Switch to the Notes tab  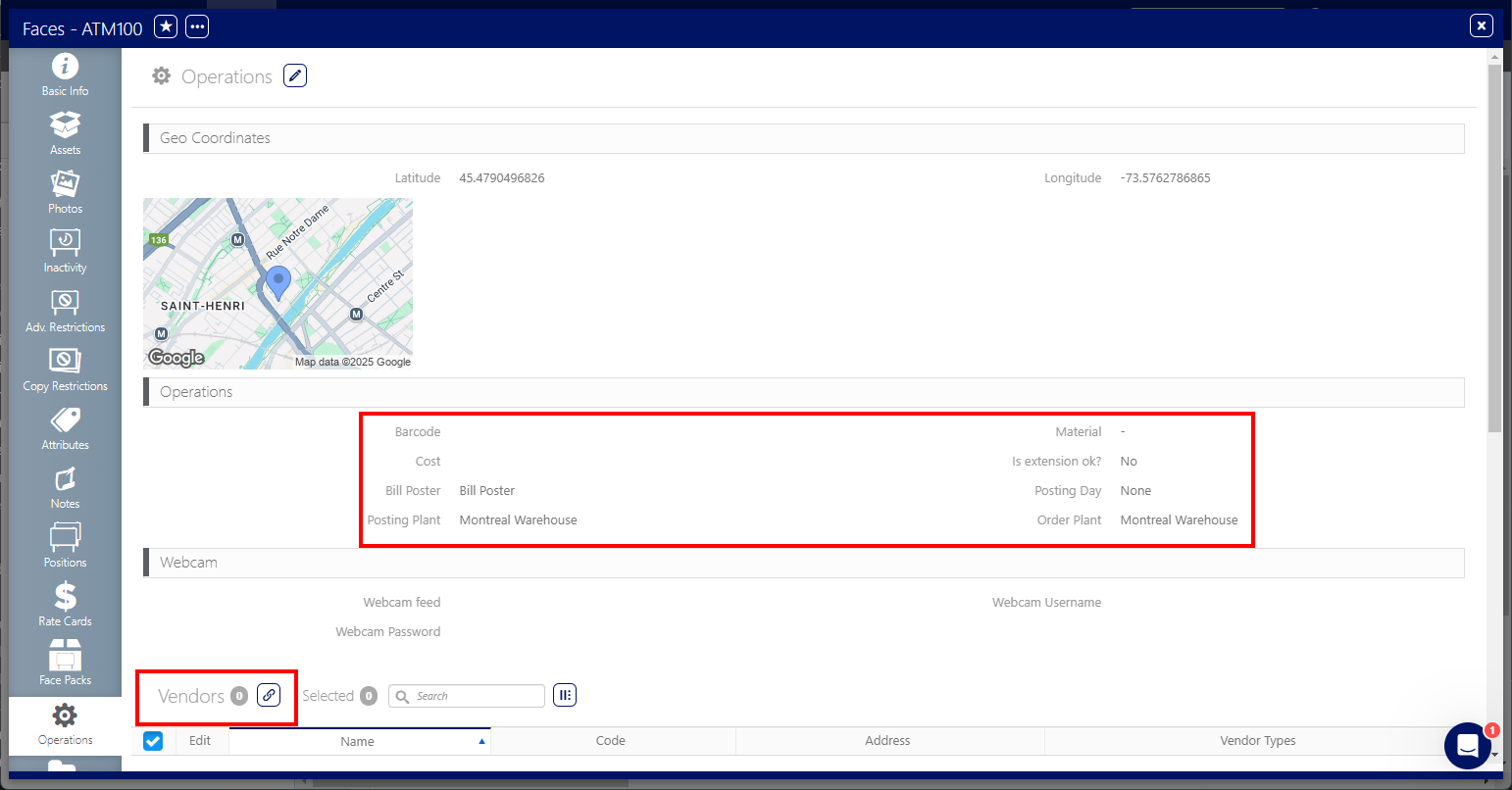[x=65, y=487]
